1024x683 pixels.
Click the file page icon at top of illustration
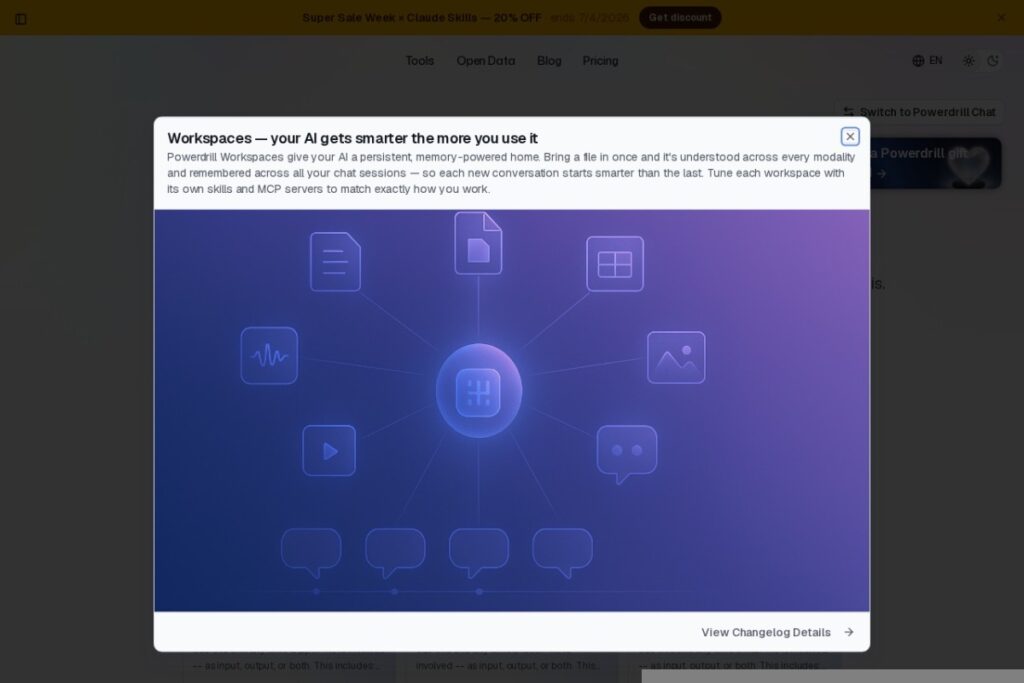click(478, 243)
